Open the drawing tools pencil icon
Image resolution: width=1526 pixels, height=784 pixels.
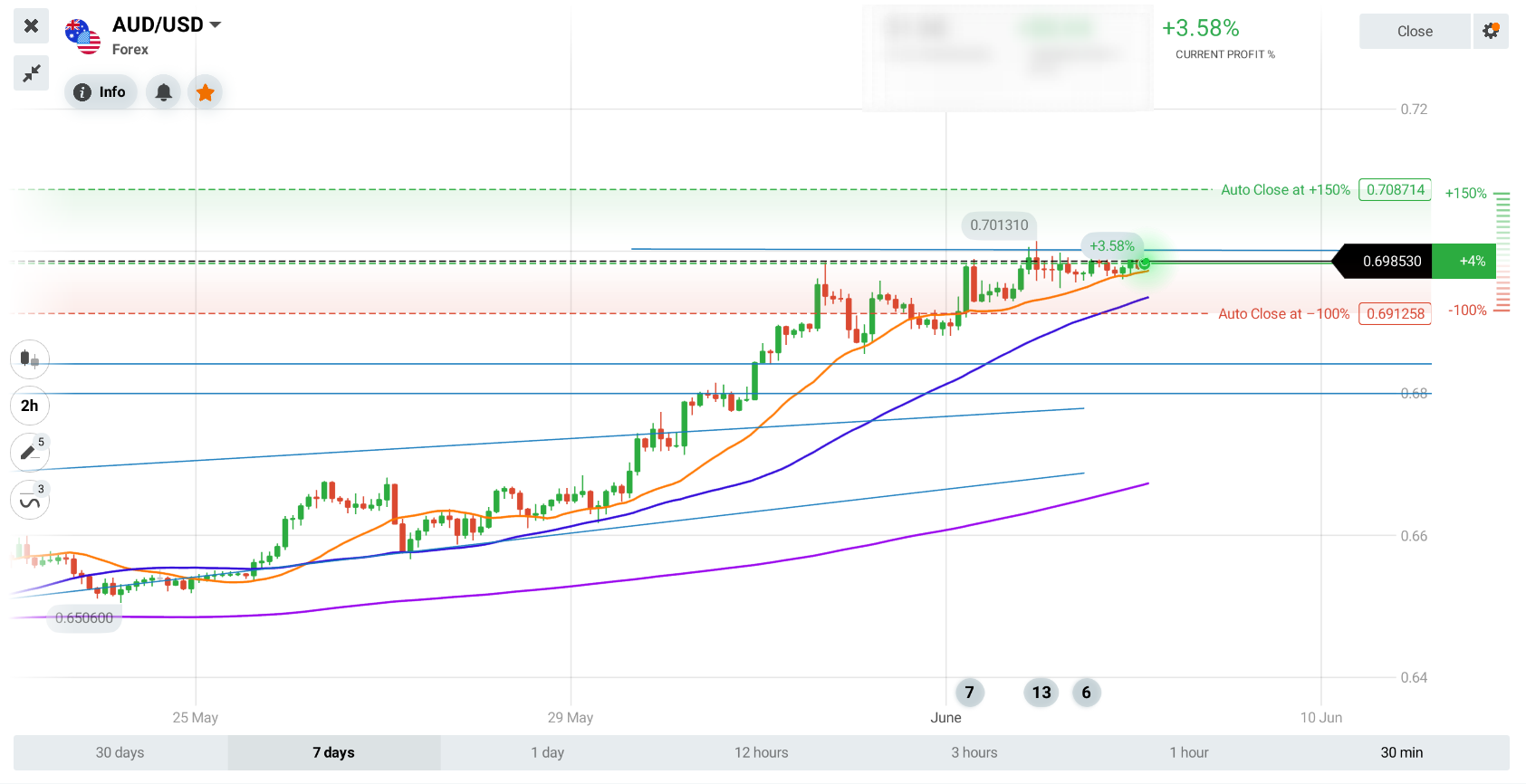(30, 452)
